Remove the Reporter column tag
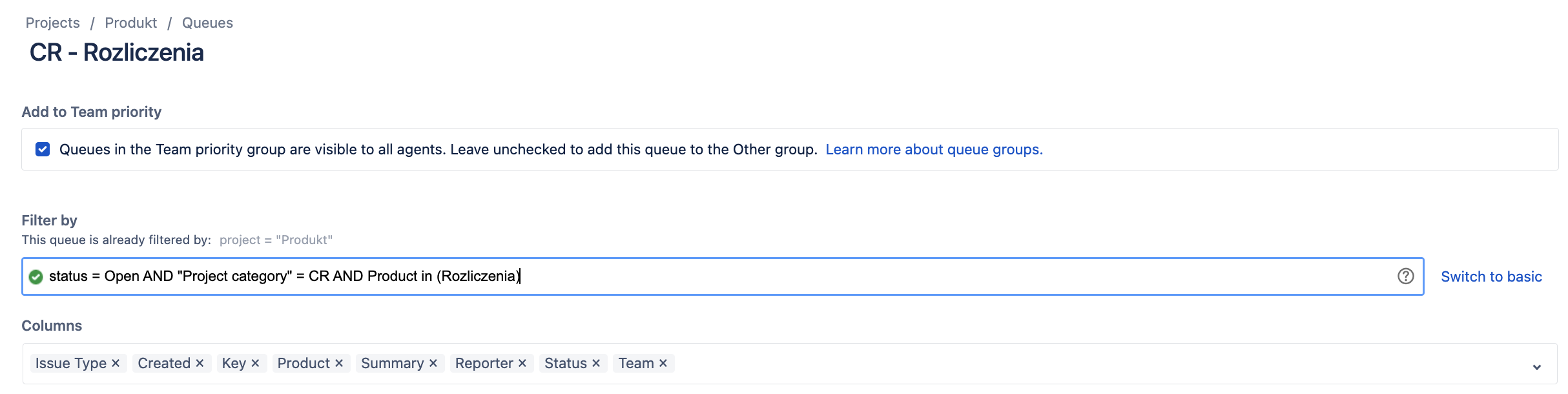1568x394 pixels. (x=522, y=364)
